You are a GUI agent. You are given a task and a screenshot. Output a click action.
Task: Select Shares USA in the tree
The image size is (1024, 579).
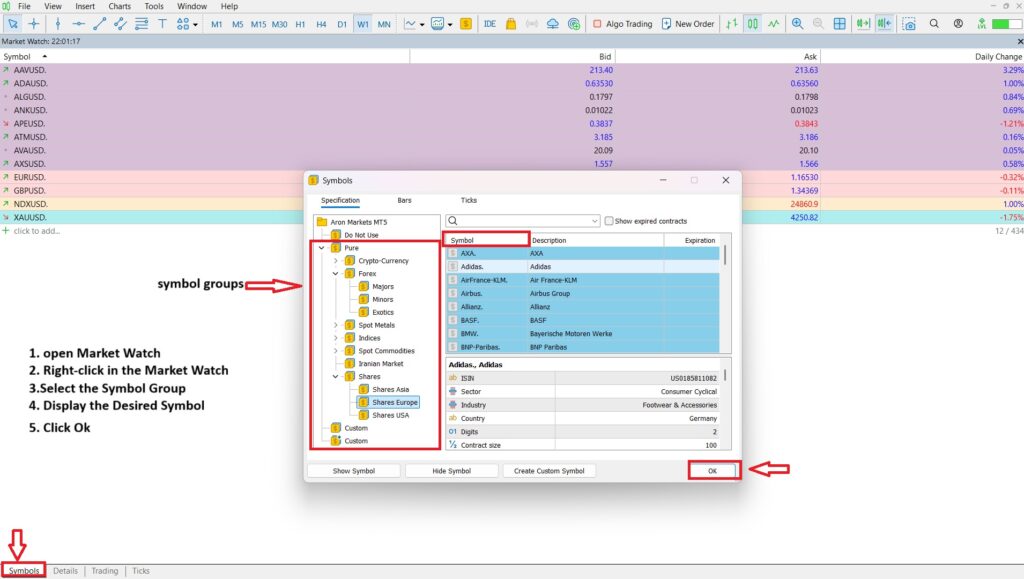tap(389, 415)
